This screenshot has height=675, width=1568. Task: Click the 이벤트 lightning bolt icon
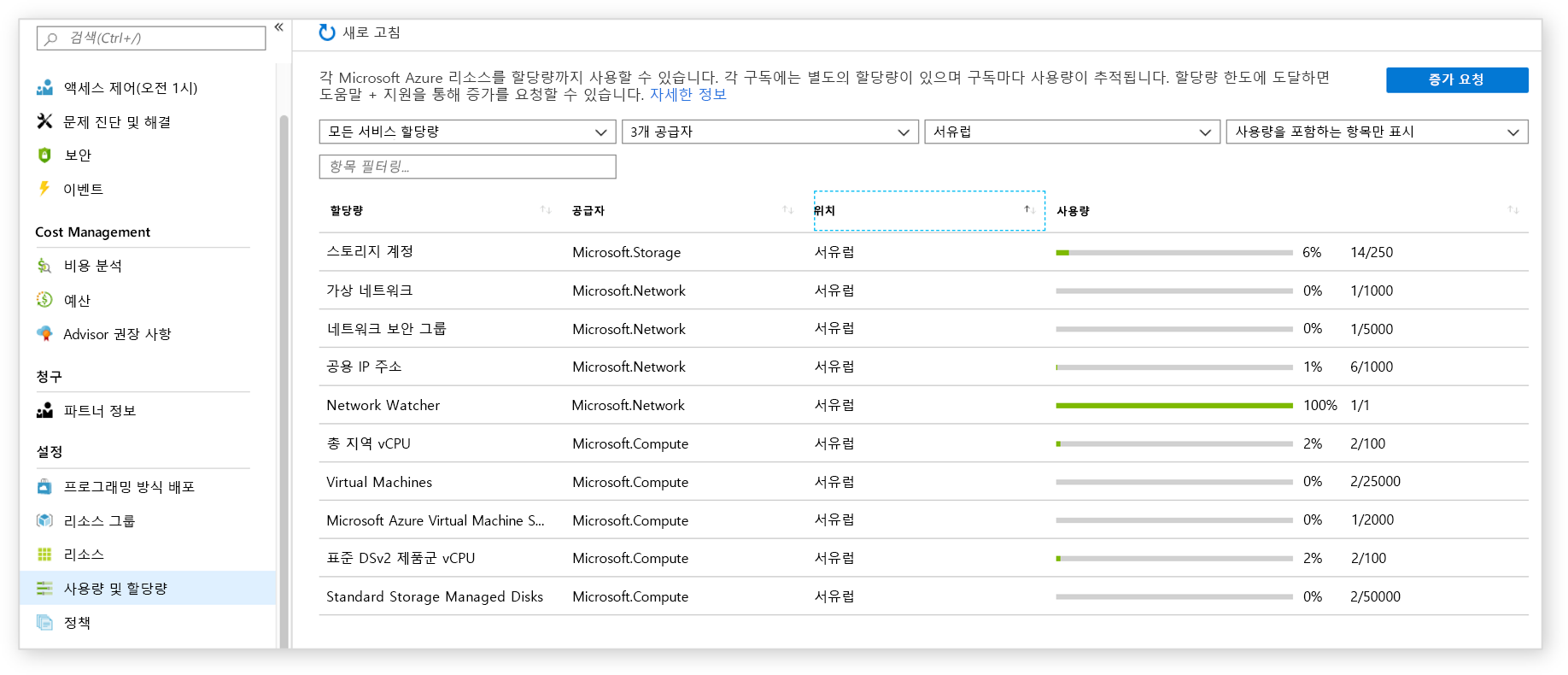click(x=44, y=189)
